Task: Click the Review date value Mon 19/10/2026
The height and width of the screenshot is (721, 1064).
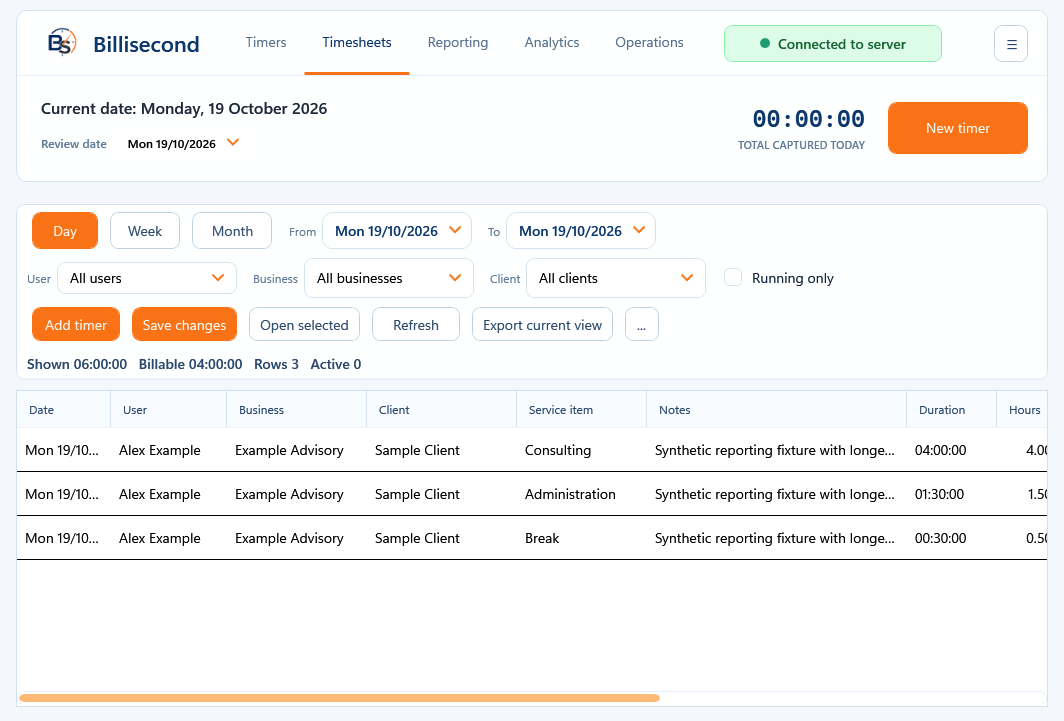Action: 172,144
